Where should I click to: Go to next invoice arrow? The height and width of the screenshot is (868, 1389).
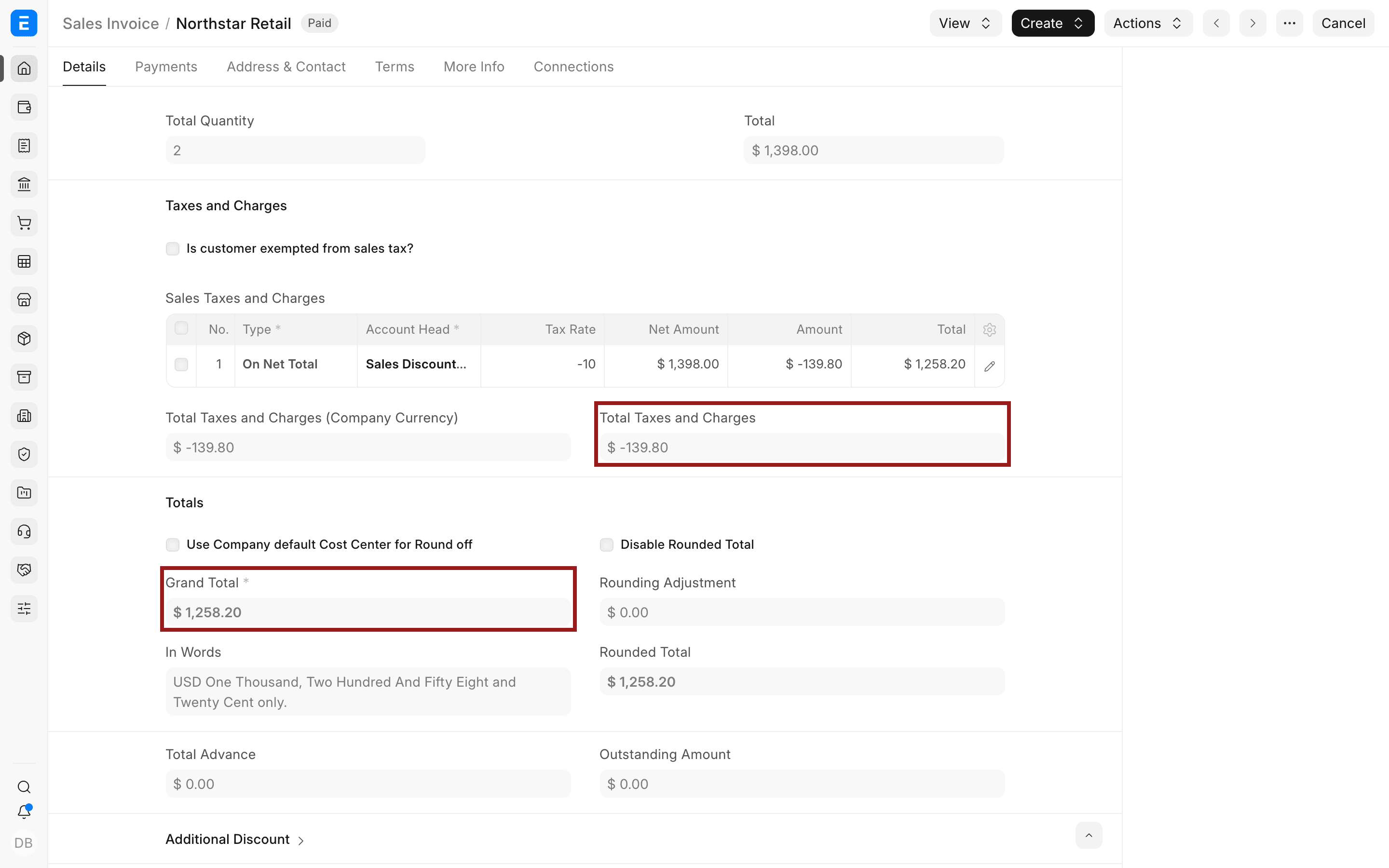(x=1253, y=23)
